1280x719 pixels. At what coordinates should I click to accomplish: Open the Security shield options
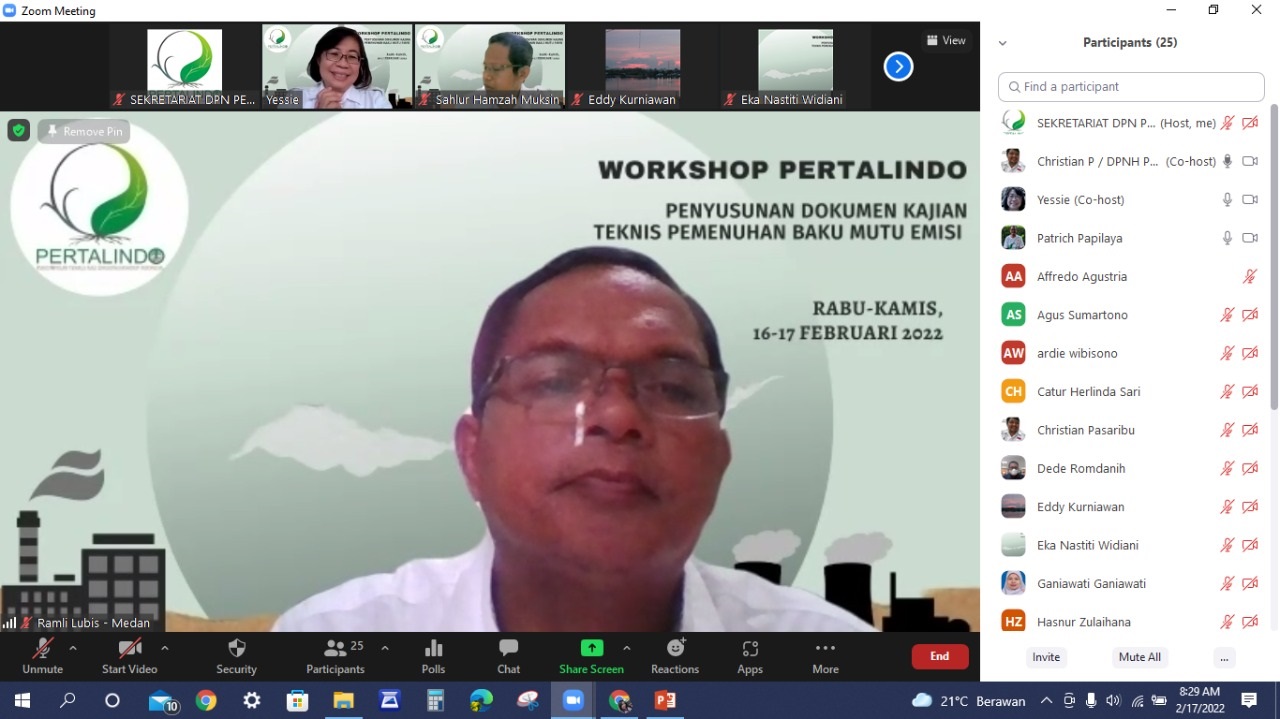[x=236, y=656]
